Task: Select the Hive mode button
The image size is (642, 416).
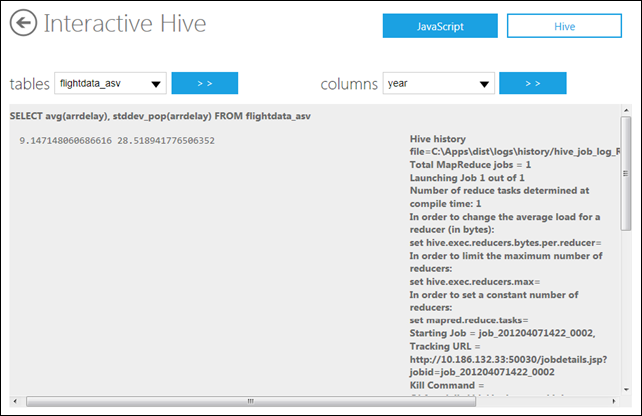Action: 564,26
